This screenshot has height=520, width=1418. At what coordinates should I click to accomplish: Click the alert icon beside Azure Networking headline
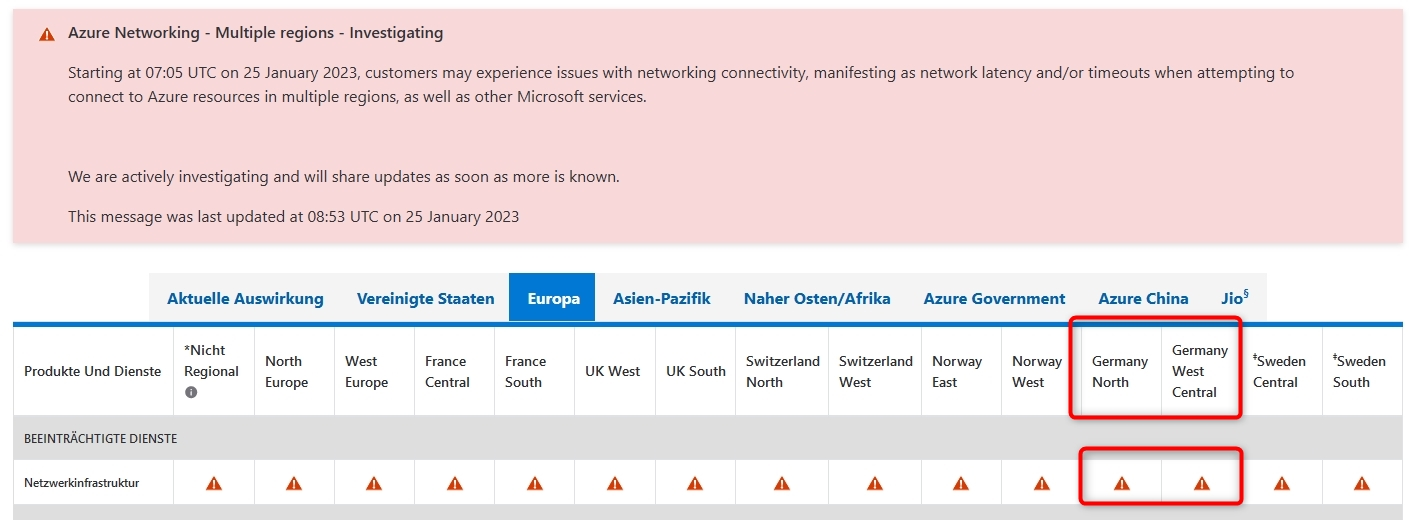point(47,34)
